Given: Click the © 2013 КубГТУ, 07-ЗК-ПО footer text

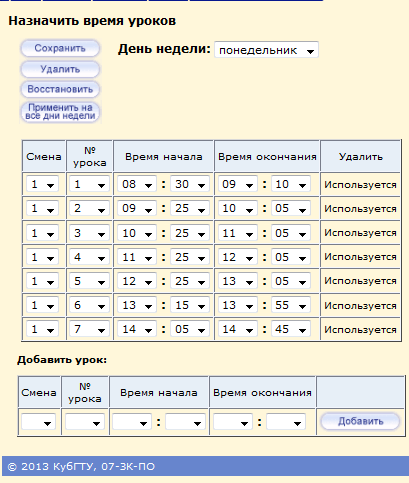Looking at the screenshot, I should [x=81, y=467].
